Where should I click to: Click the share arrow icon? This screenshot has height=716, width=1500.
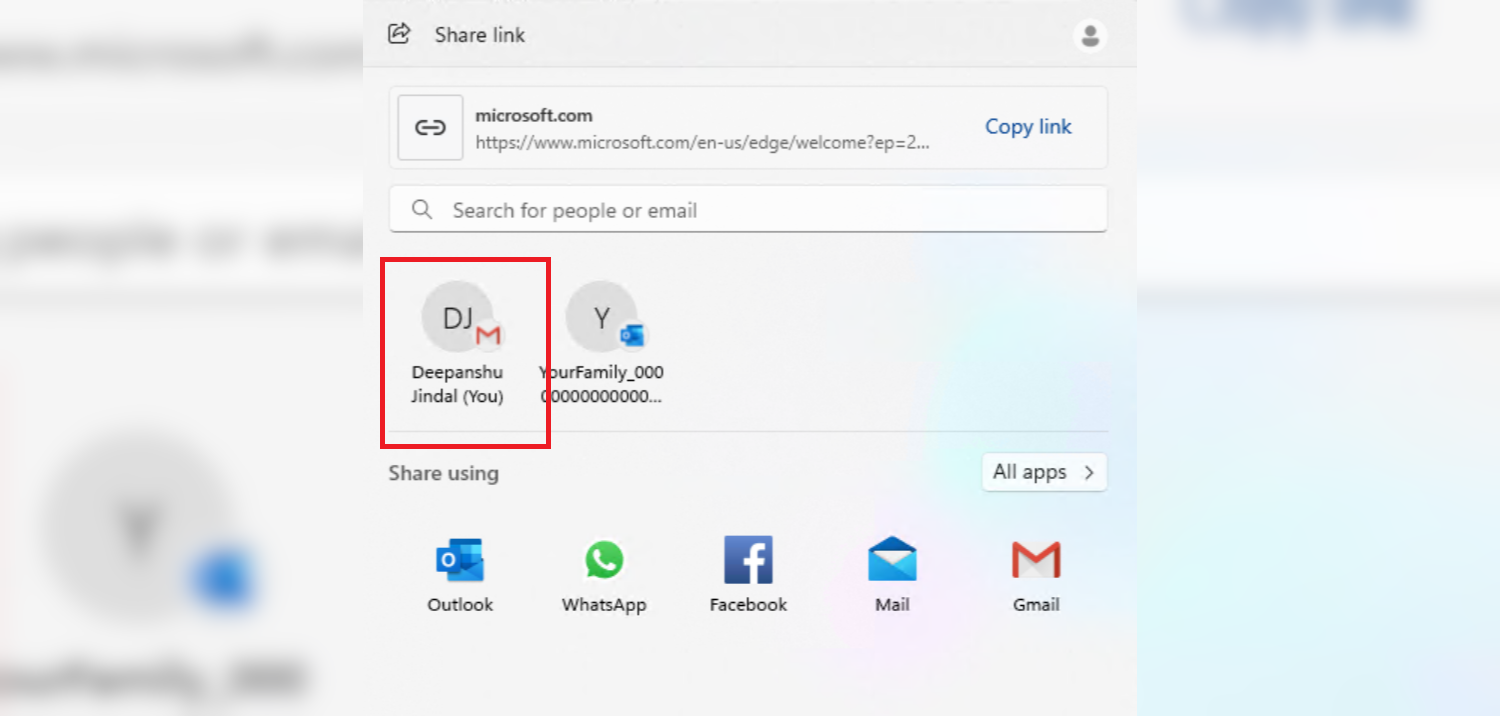pyautogui.click(x=399, y=33)
